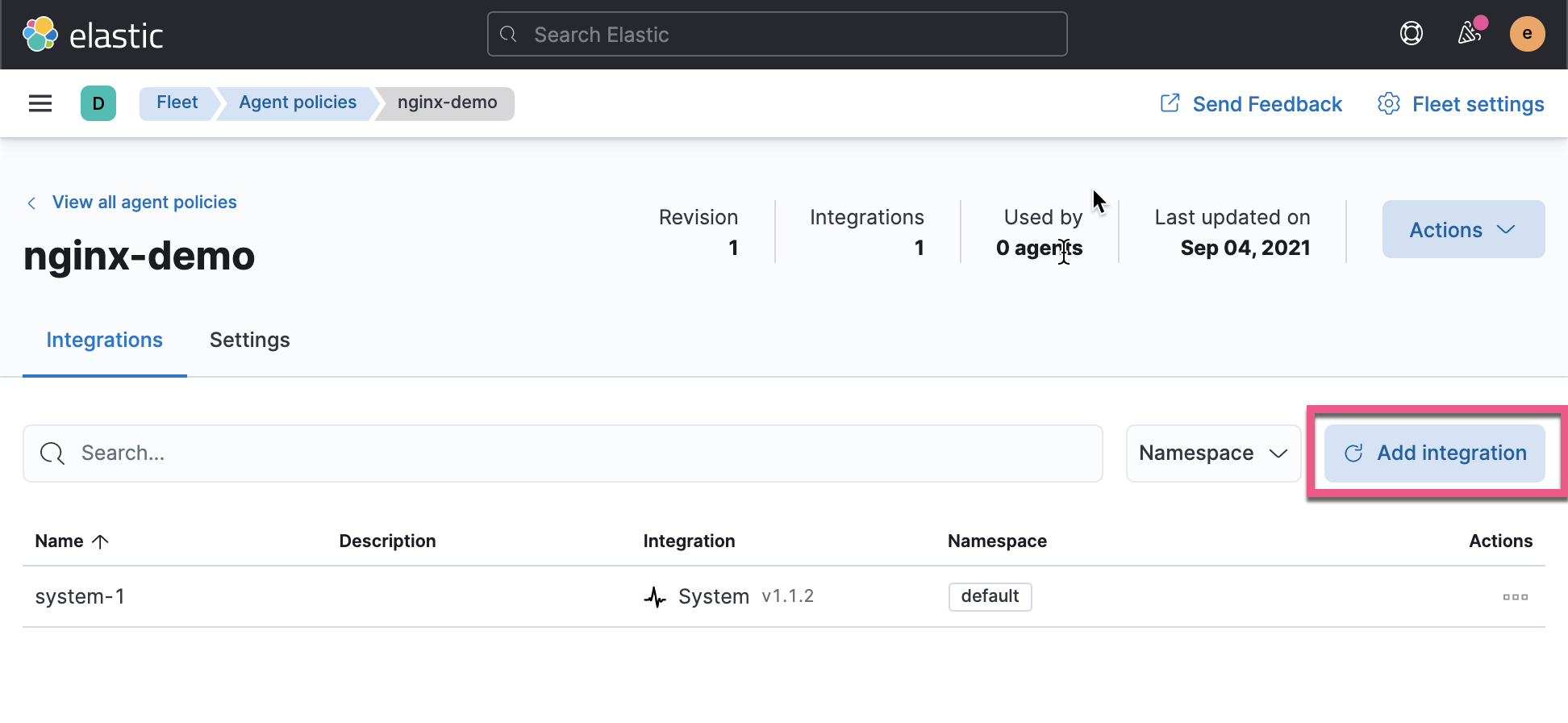Click the nginx-demo policy title
This screenshot has height=723, width=1568.
coord(139,256)
